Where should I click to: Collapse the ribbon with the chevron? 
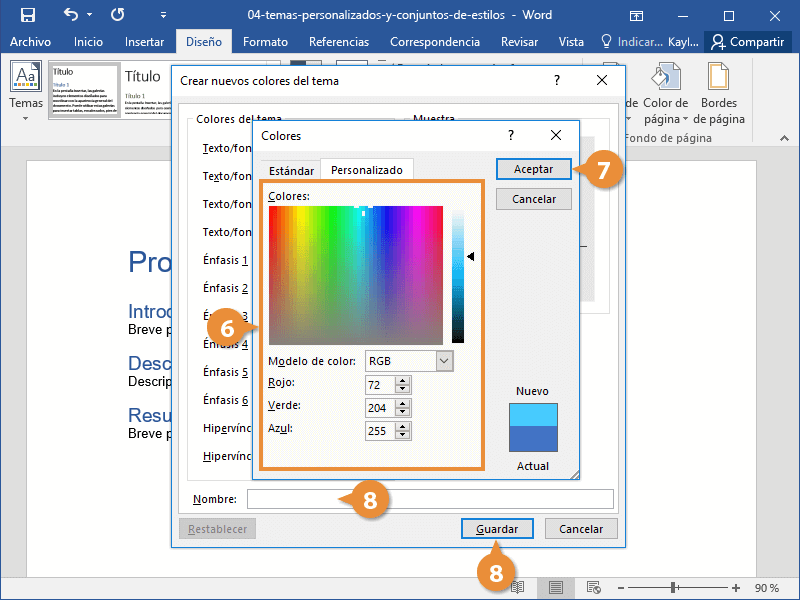pyautogui.click(x=784, y=138)
